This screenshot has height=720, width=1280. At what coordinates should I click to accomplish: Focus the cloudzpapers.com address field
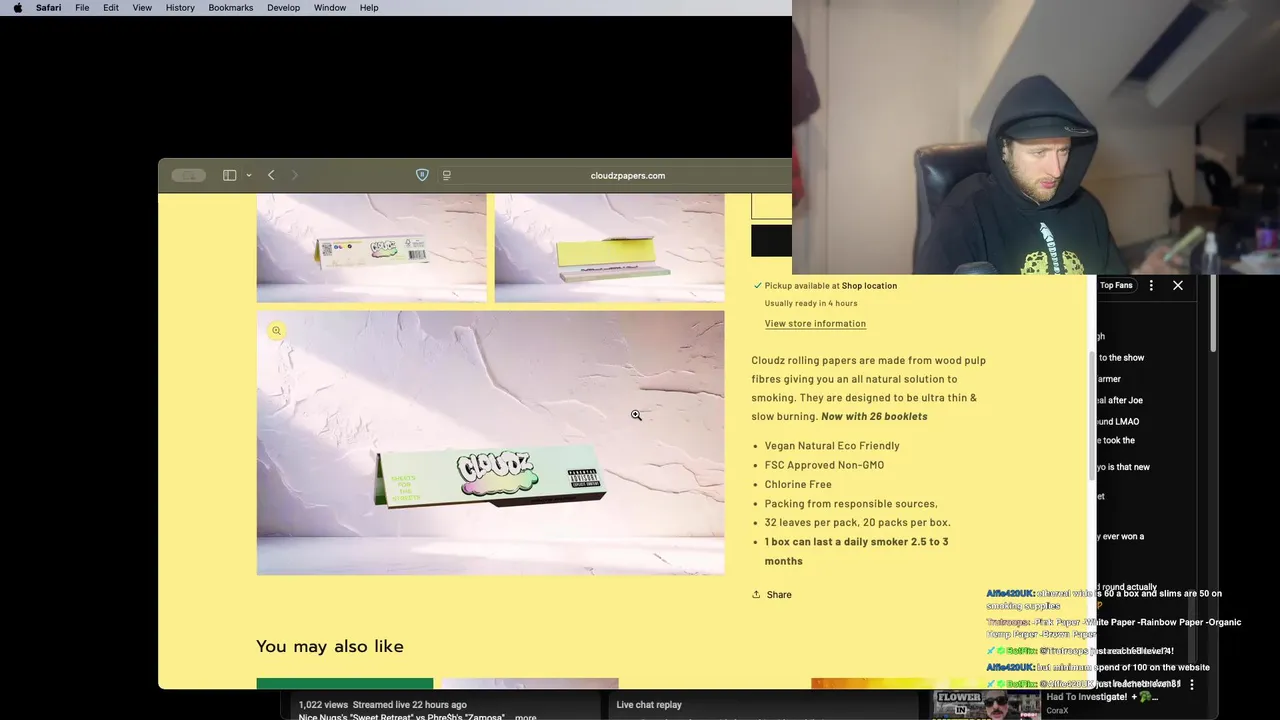coord(627,175)
